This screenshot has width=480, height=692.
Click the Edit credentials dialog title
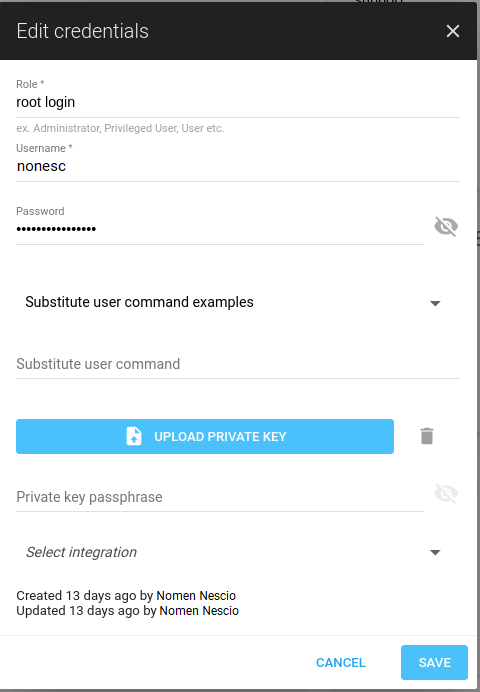[82, 31]
